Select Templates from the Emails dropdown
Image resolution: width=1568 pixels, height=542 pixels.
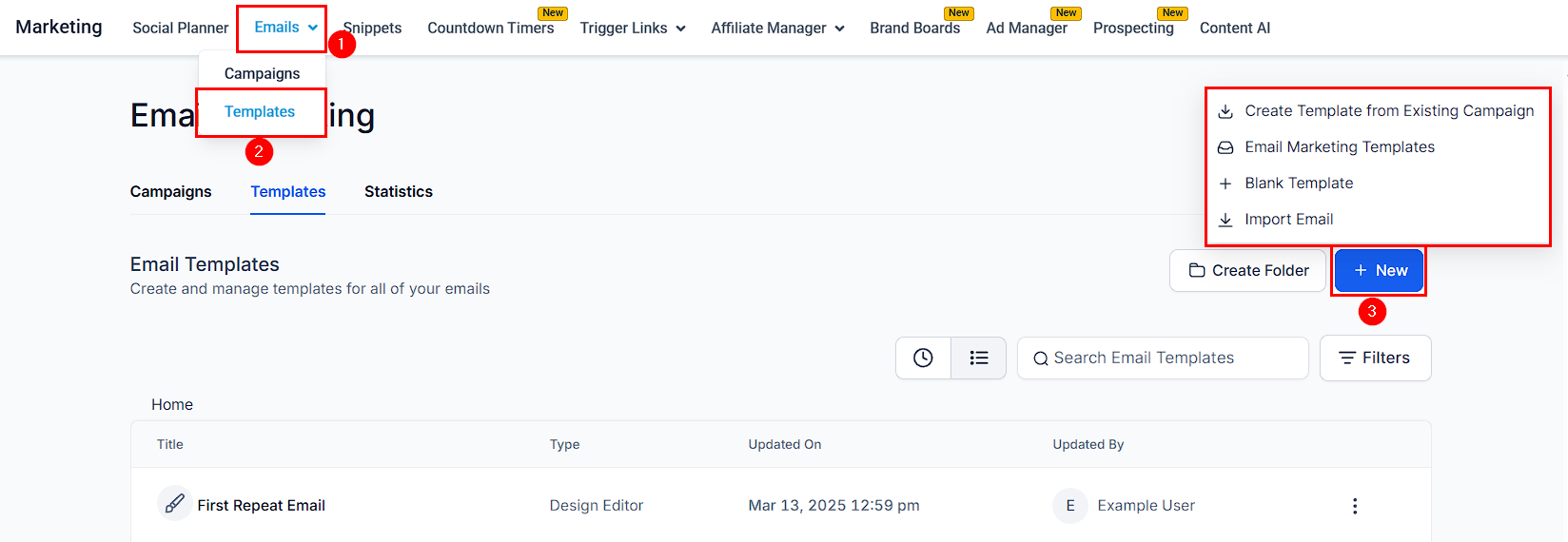pyautogui.click(x=260, y=112)
